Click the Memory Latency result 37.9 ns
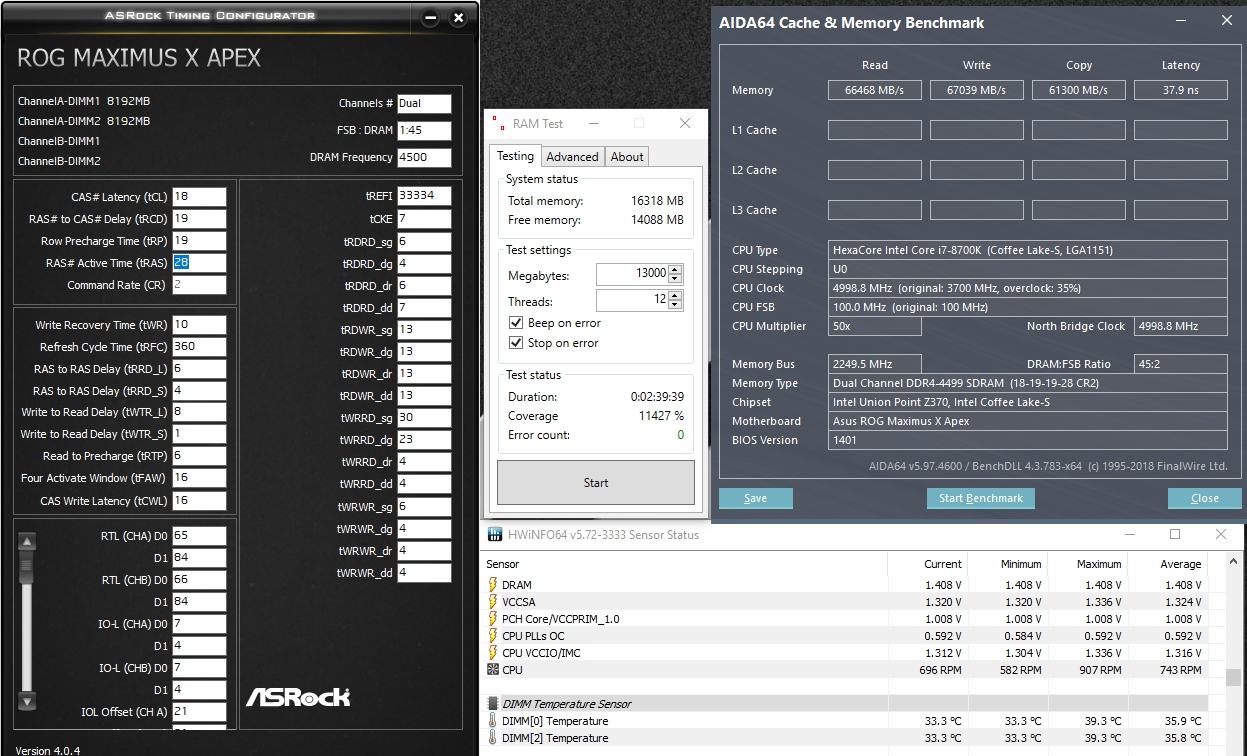 pos(1181,90)
